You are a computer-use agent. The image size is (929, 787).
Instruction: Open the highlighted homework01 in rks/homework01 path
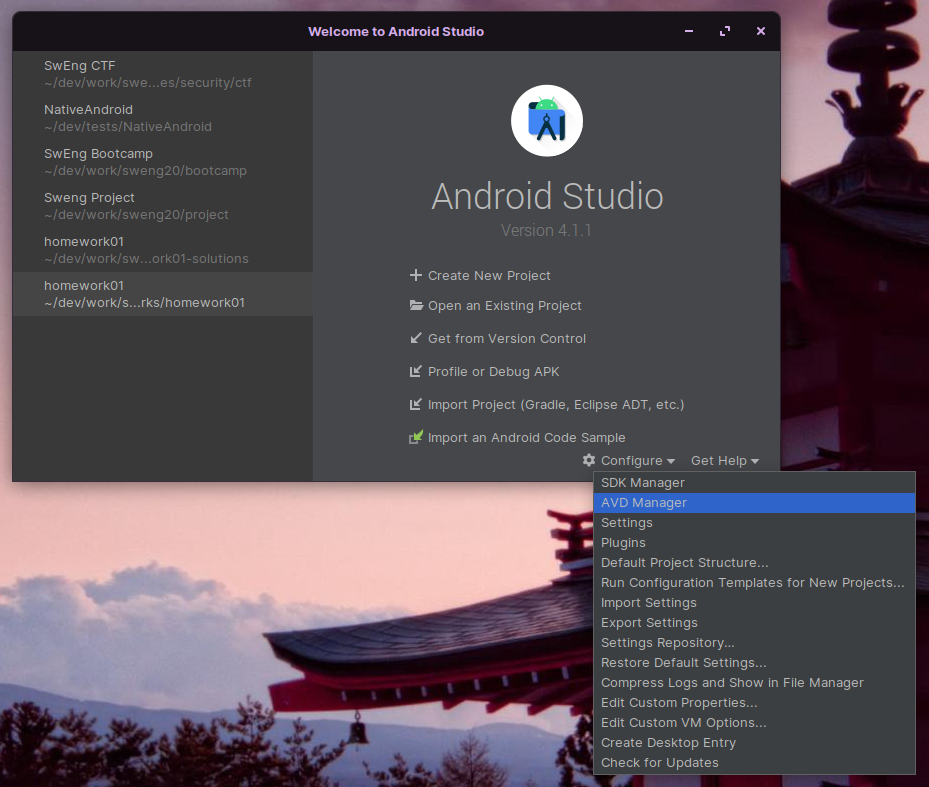163,294
